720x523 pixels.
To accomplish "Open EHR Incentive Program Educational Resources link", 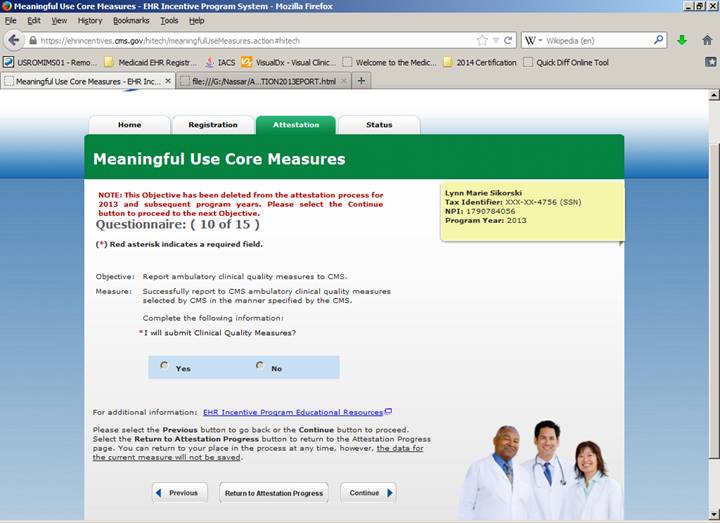I will click(293, 412).
